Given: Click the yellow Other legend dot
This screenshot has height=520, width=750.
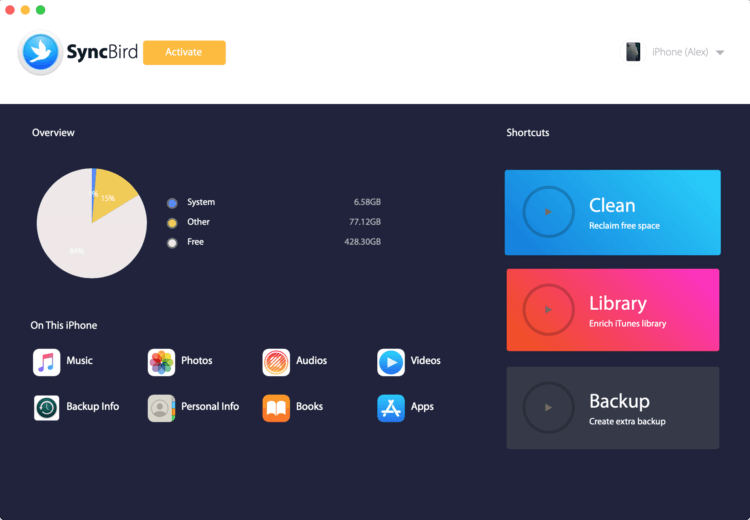Looking at the screenshot, I should coord(172,223).
